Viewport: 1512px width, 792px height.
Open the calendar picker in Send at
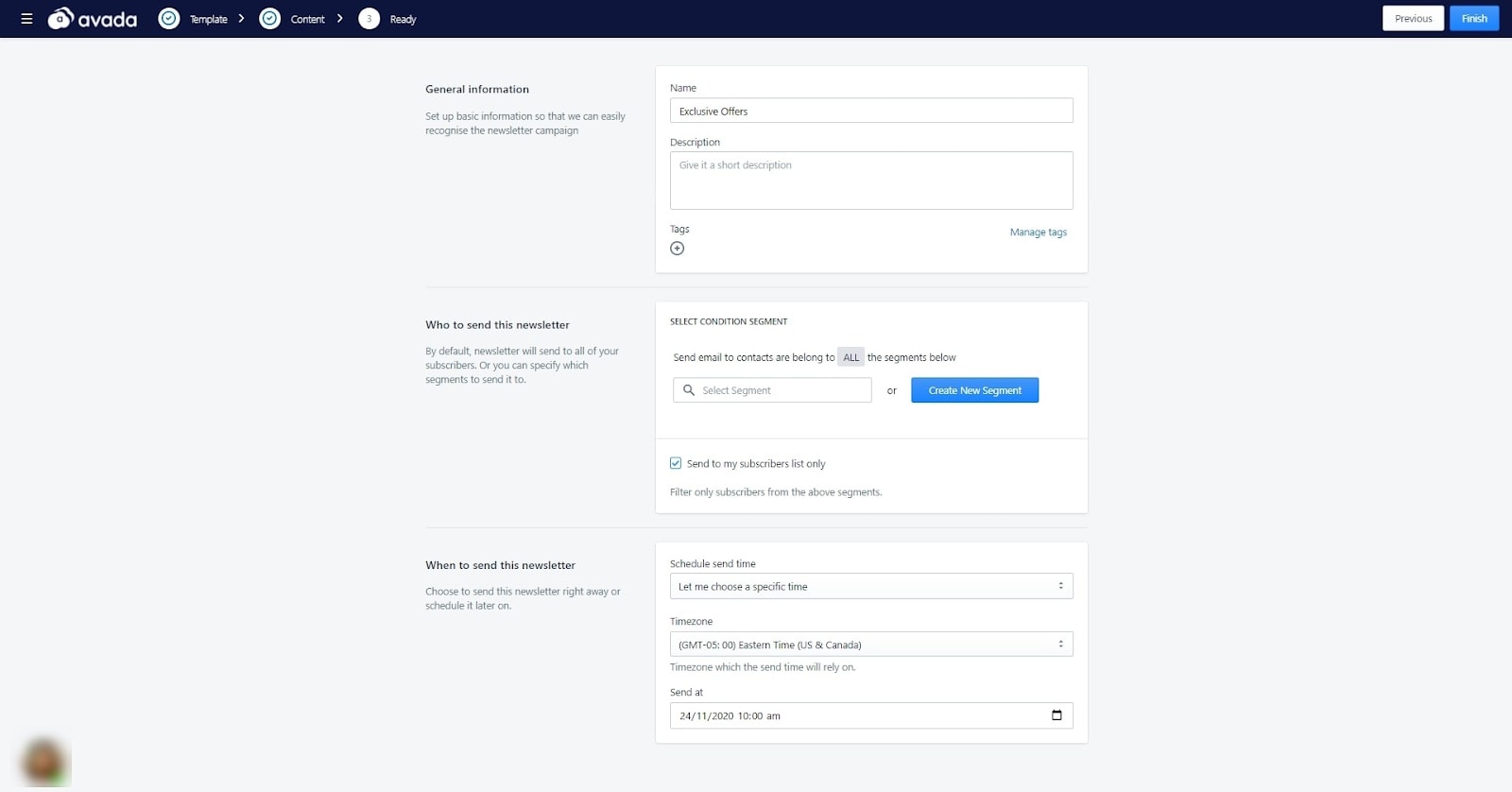[1057, 715]
